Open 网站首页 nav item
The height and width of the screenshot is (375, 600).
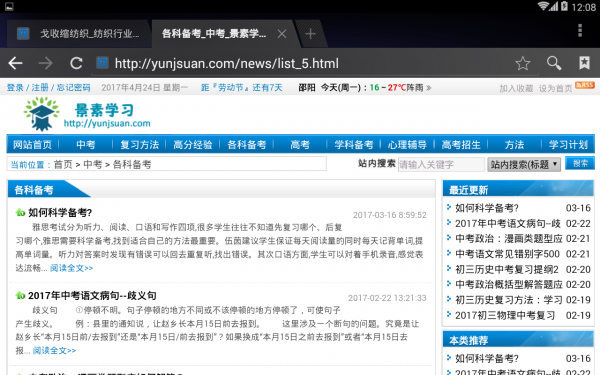point(33,145)
